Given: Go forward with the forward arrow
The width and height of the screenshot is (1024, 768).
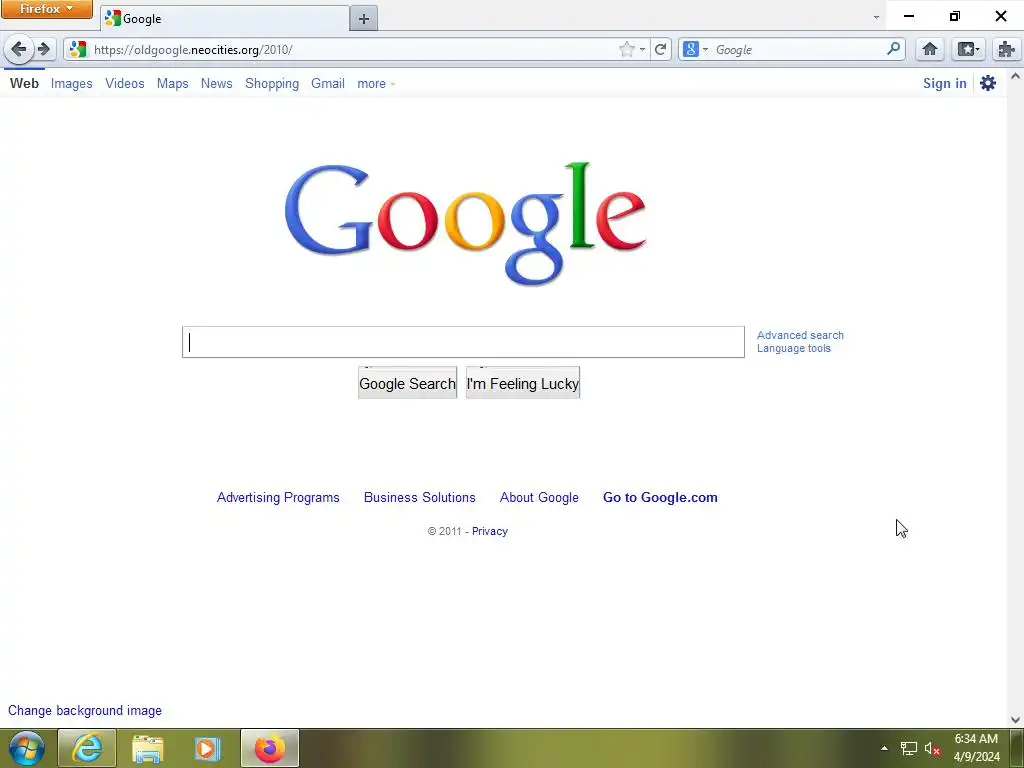Looking at the screenshot, I should click(44, 49).
